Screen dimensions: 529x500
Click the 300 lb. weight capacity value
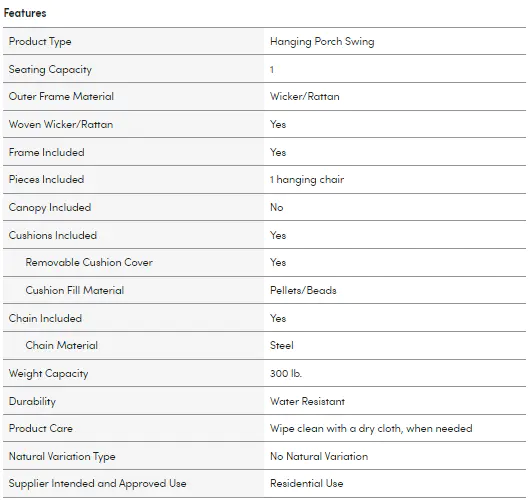point(286,373)
